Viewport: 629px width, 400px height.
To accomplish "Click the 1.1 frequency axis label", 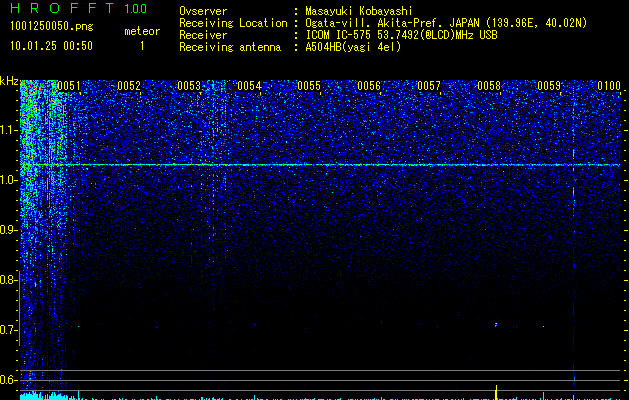I will [8, 130].
